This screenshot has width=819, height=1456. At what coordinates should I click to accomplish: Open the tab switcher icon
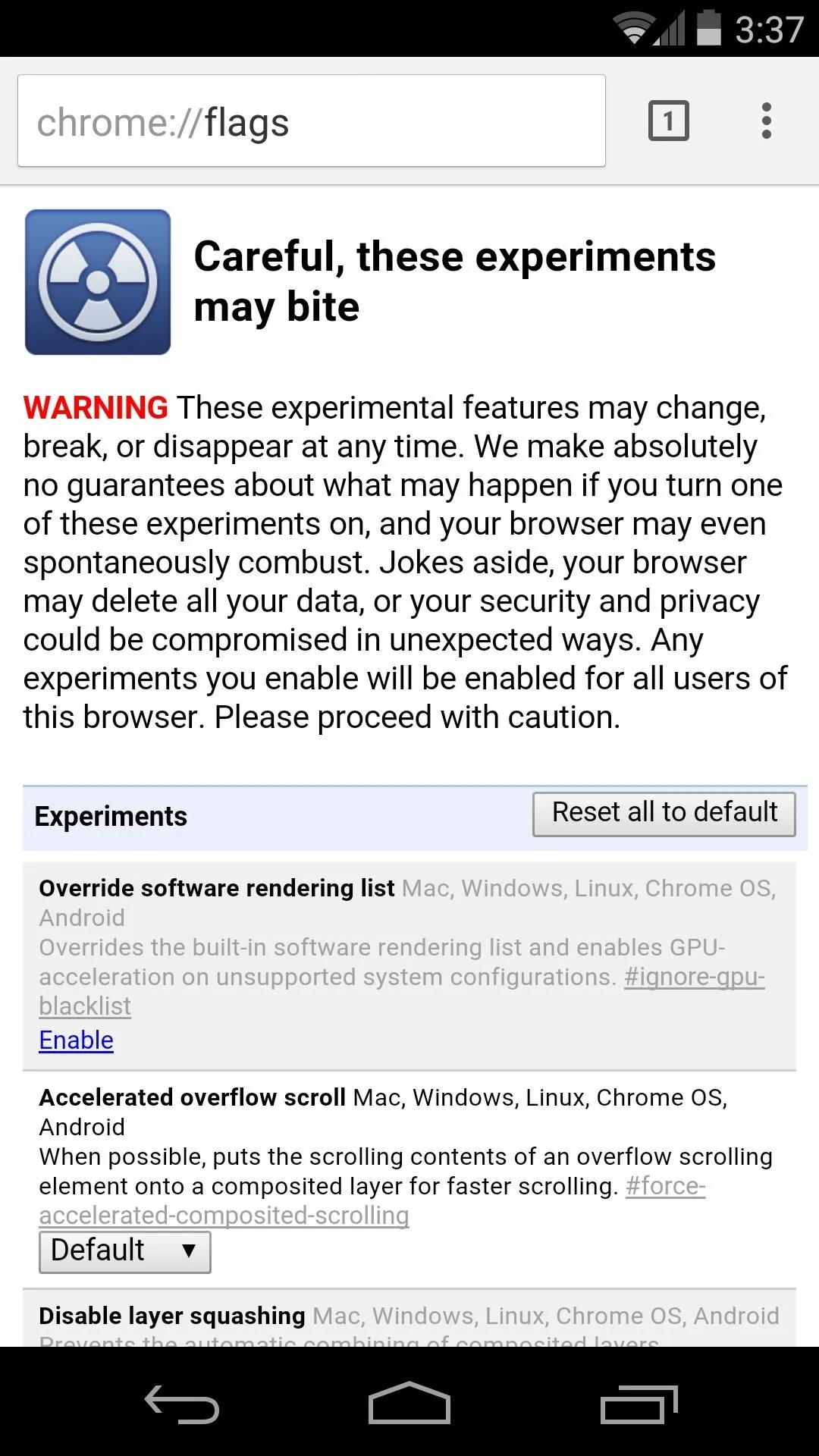(668, 121)
